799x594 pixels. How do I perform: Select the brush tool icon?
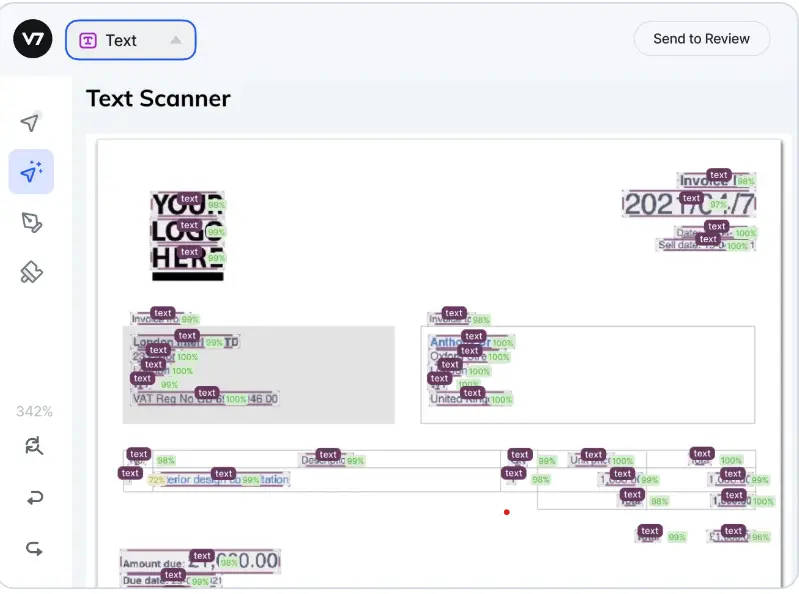point(32,272)
